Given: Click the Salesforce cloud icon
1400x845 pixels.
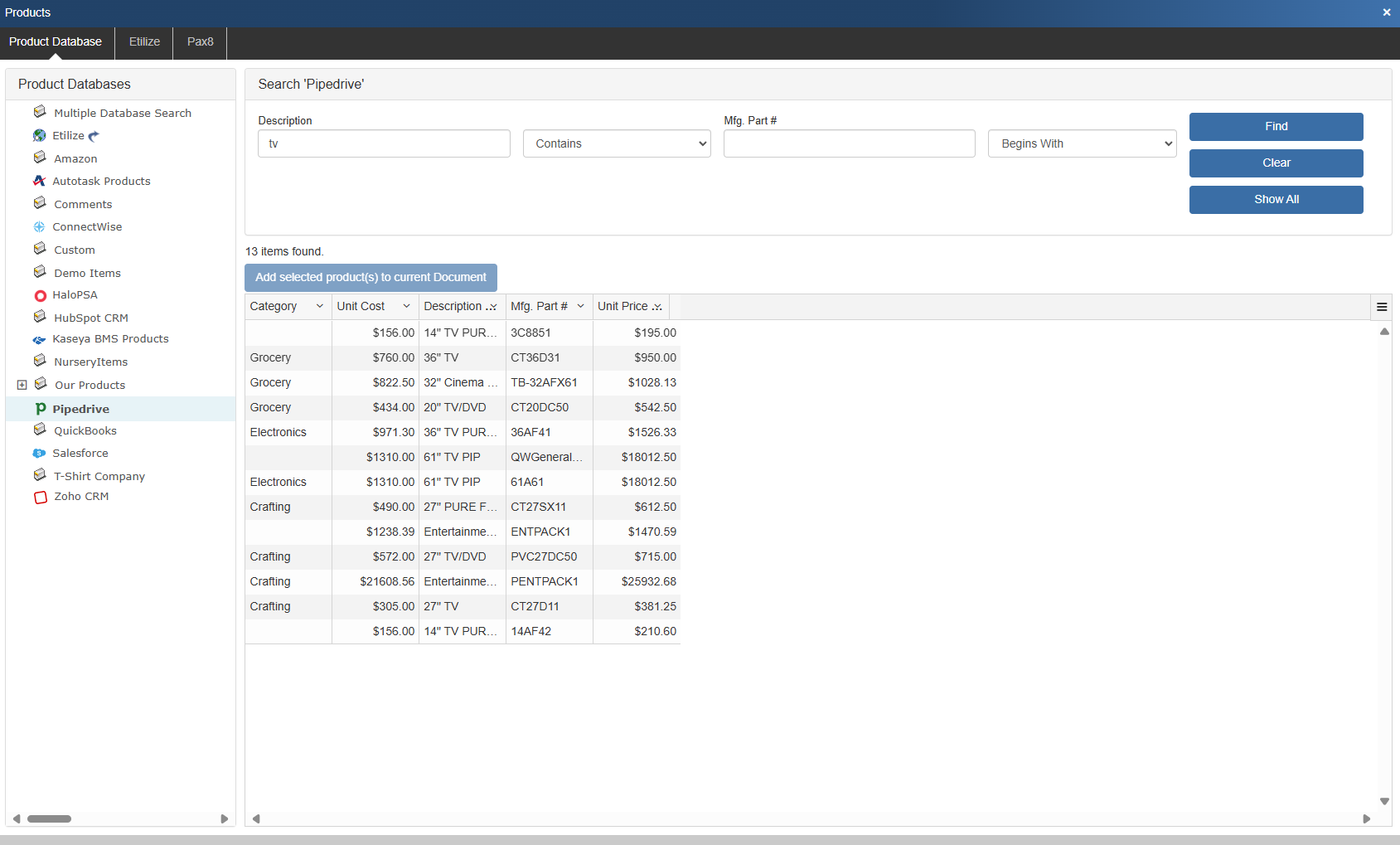Looking at the screenshot, I should 39,454.
